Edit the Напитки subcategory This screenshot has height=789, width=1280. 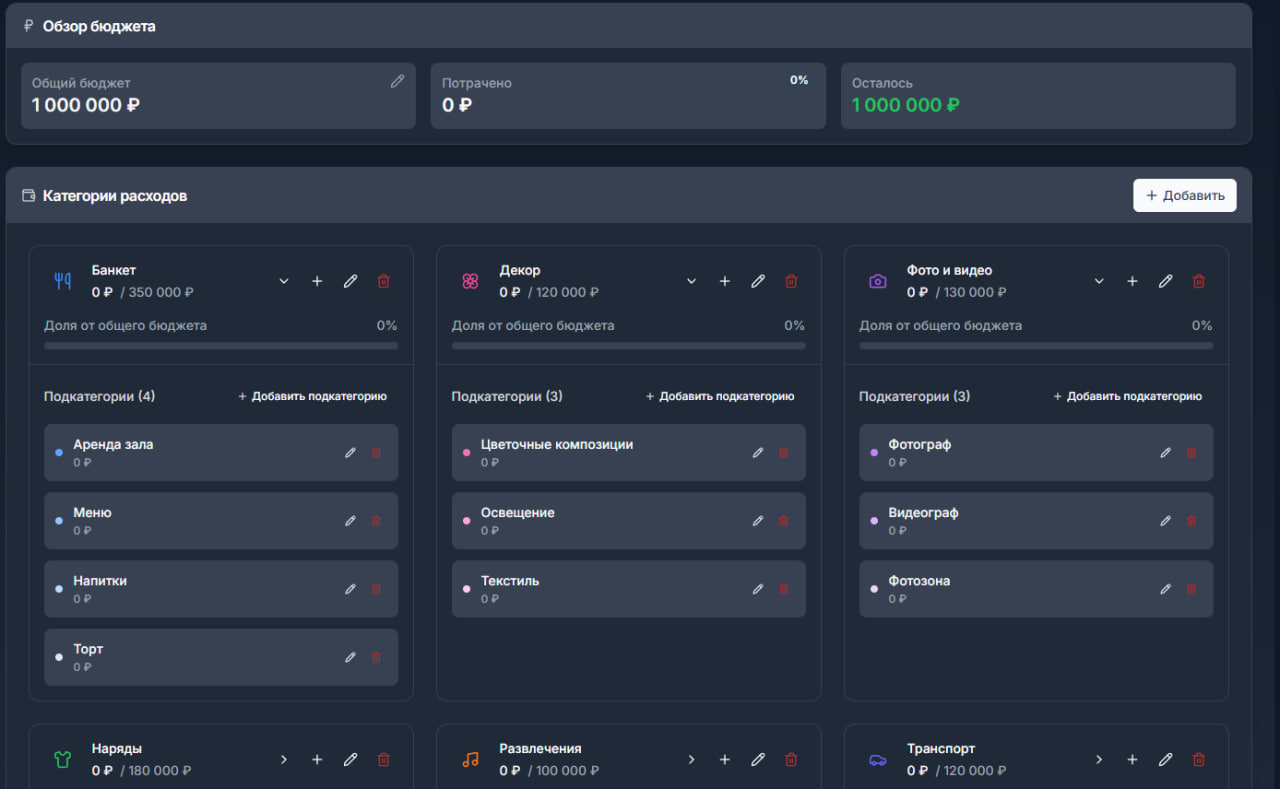350,589
